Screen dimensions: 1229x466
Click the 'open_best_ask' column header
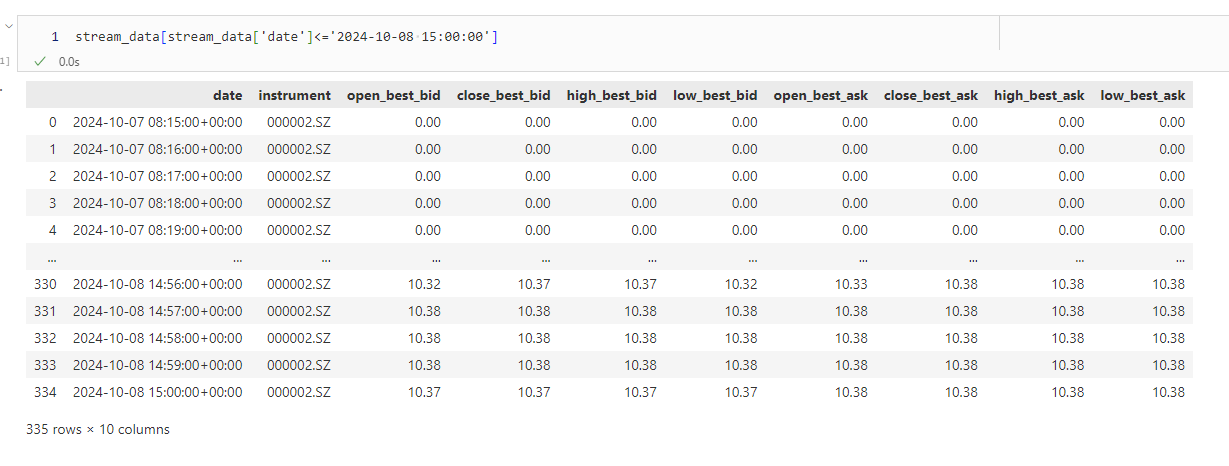coord(820,96)
